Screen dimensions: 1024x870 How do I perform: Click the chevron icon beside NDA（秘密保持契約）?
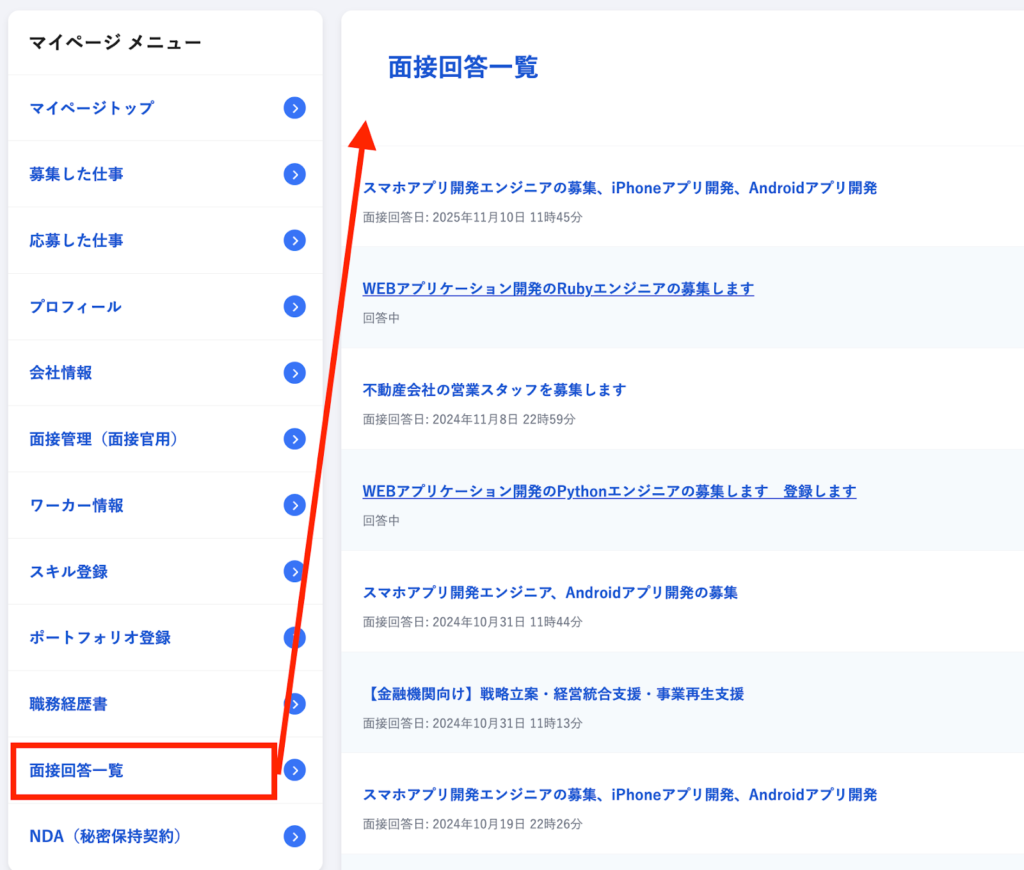(294, 836)
